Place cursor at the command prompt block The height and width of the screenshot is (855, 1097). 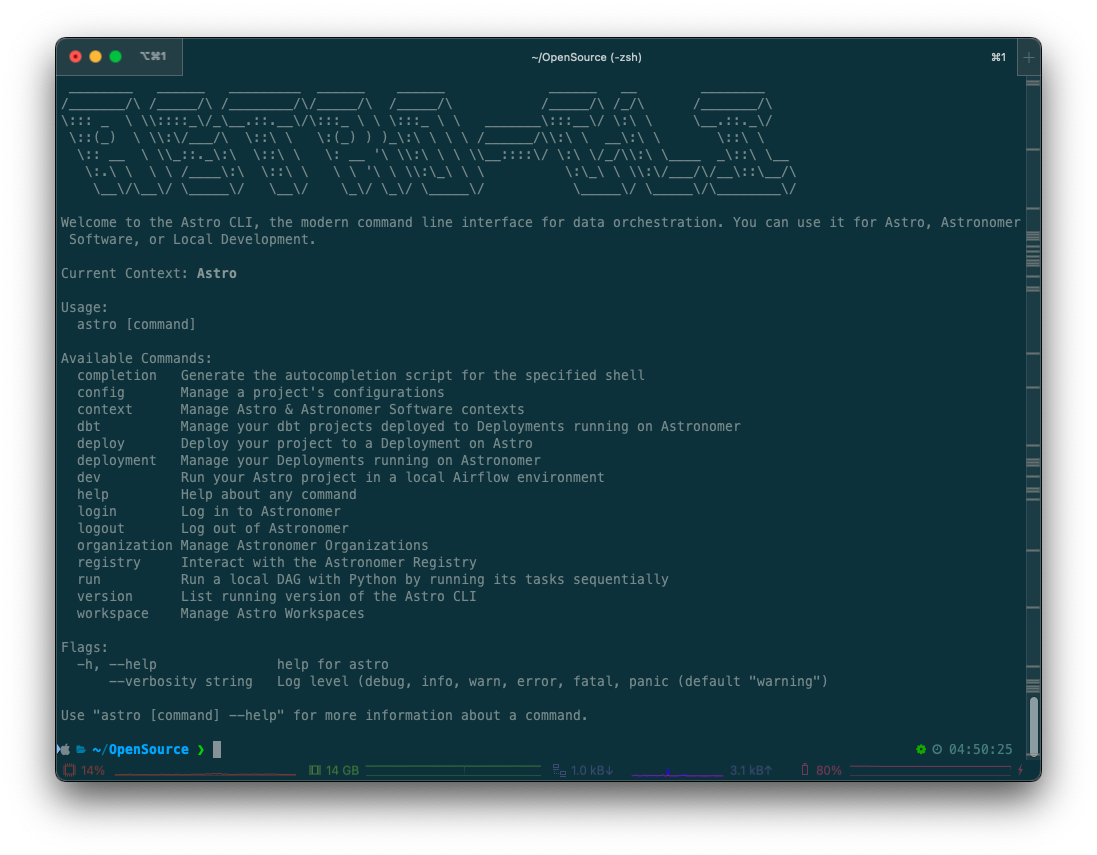click(x=217, y=749)
